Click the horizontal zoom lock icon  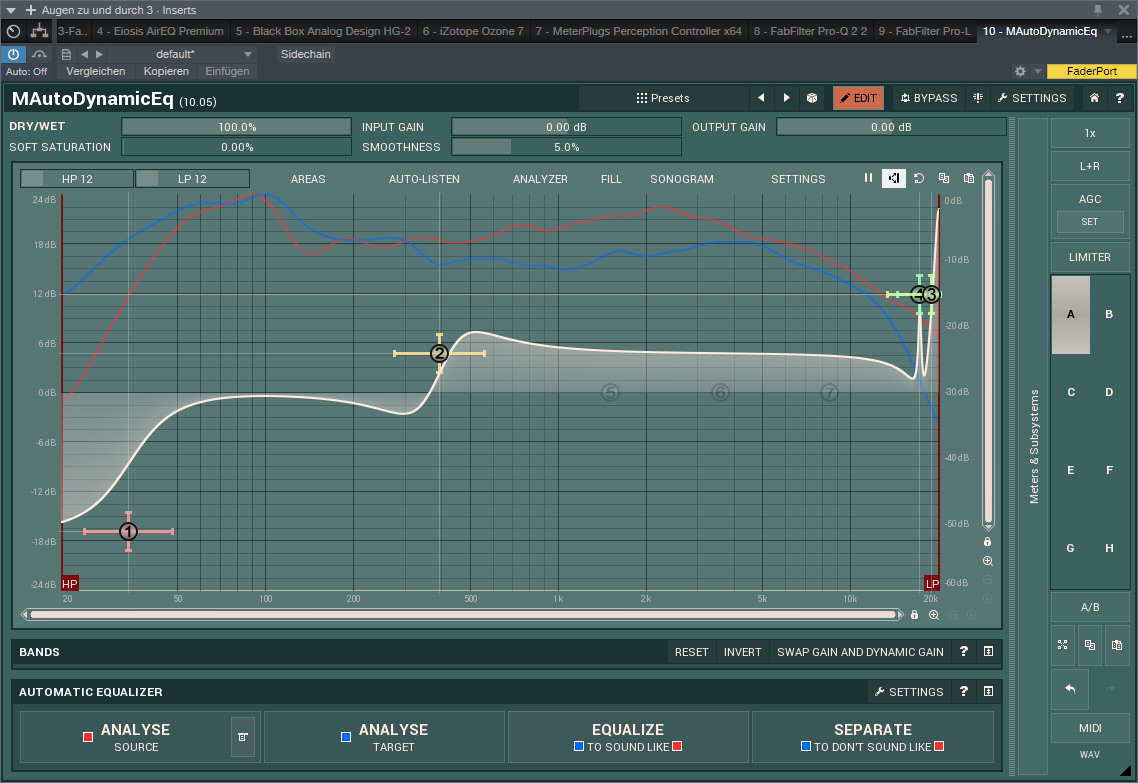(x=914, y=615)
